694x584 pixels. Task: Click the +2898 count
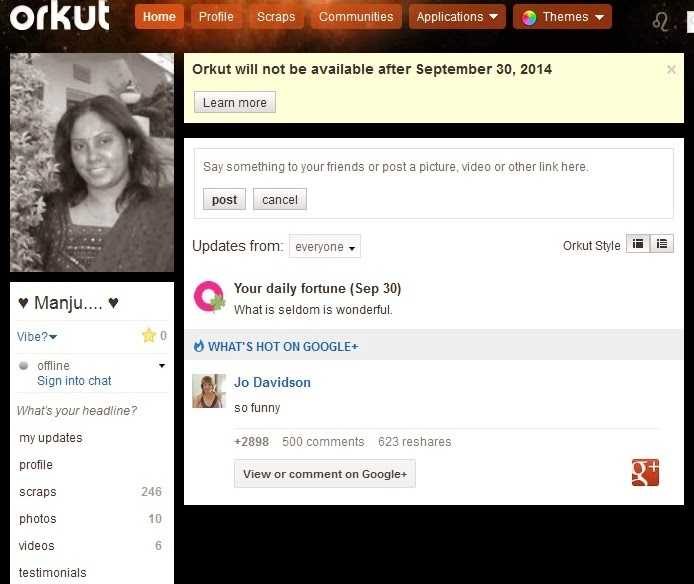click(x=251, y=441)
